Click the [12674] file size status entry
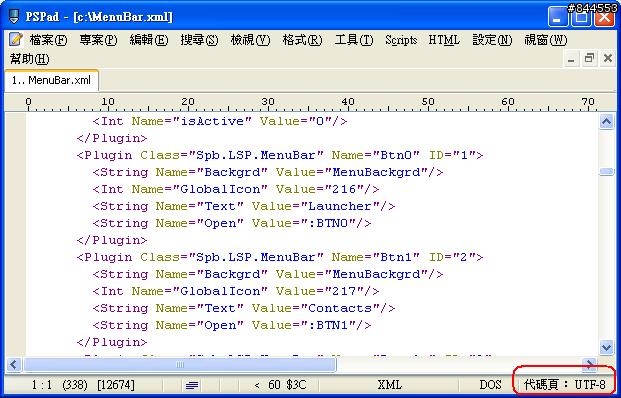This screenshot has height=398, width=621. 116,385
